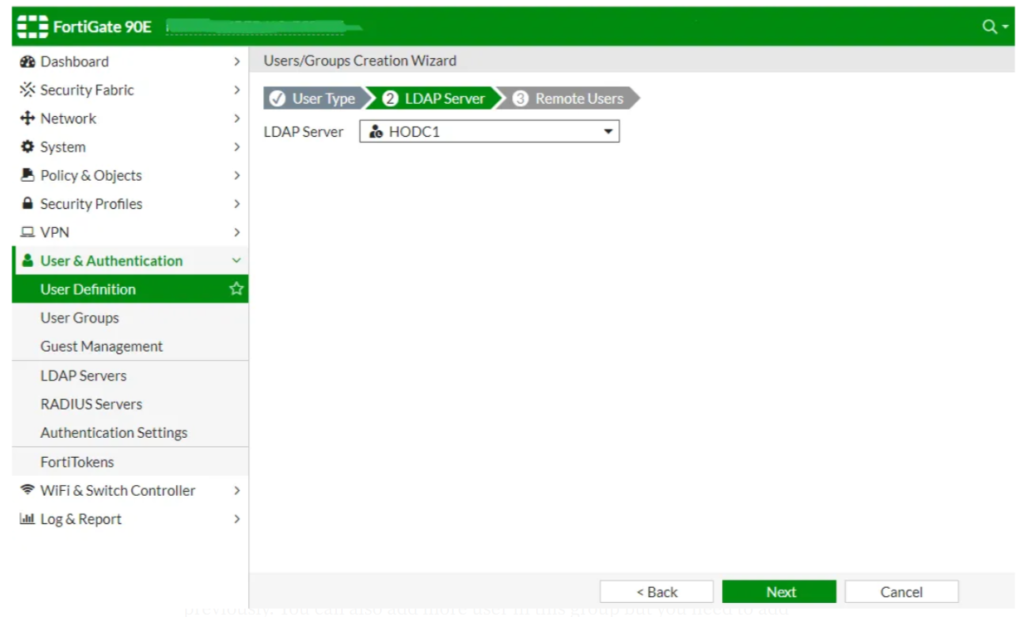This screenshot has height=617, width=1024.
Task: Expand the VPN menu chevron
Action: 236,232
